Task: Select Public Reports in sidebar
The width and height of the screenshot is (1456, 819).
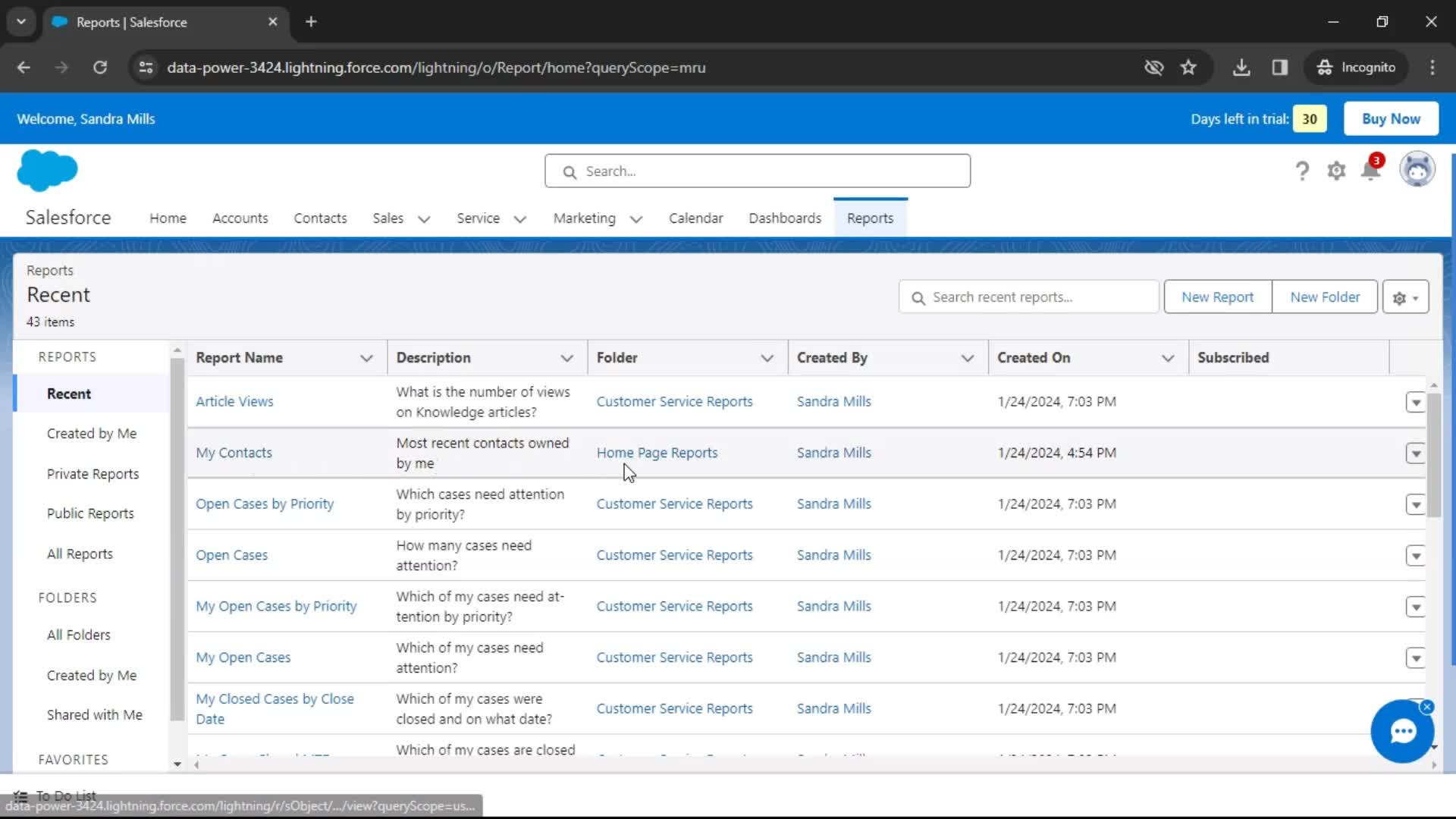Action: point(90,513)
